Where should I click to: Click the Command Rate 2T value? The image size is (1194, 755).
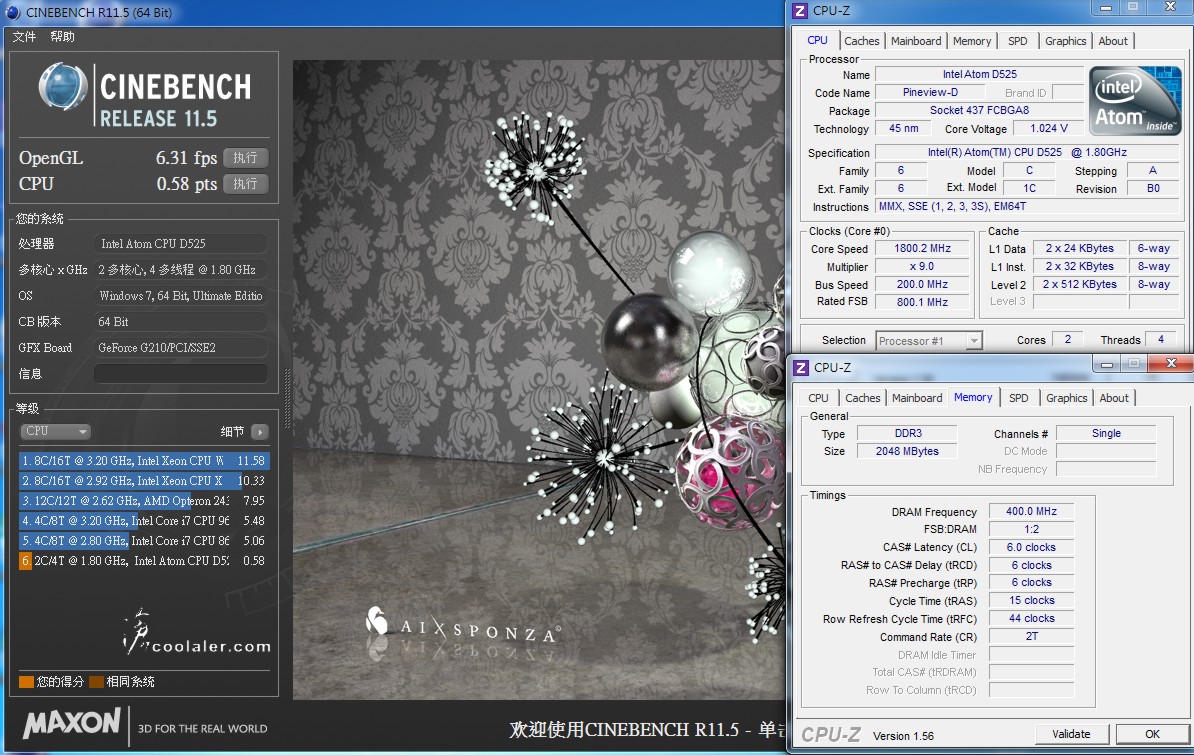[x=1031, y=636]
